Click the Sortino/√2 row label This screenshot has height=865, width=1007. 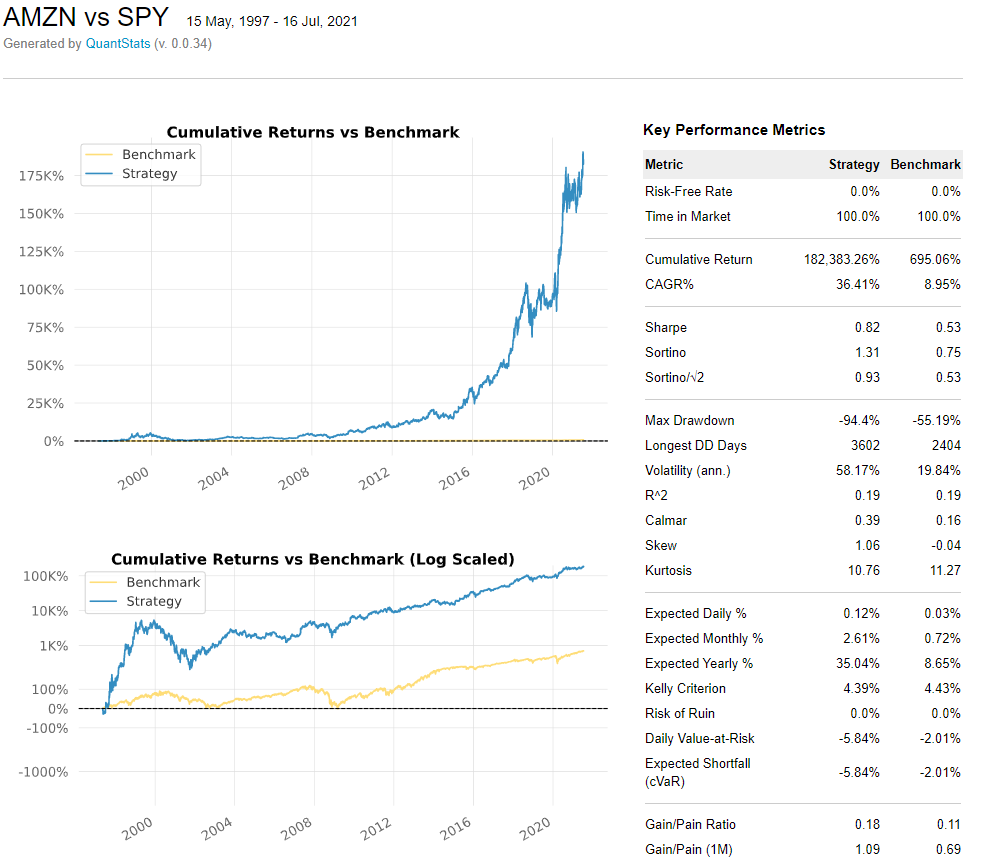tap(674, 378)
